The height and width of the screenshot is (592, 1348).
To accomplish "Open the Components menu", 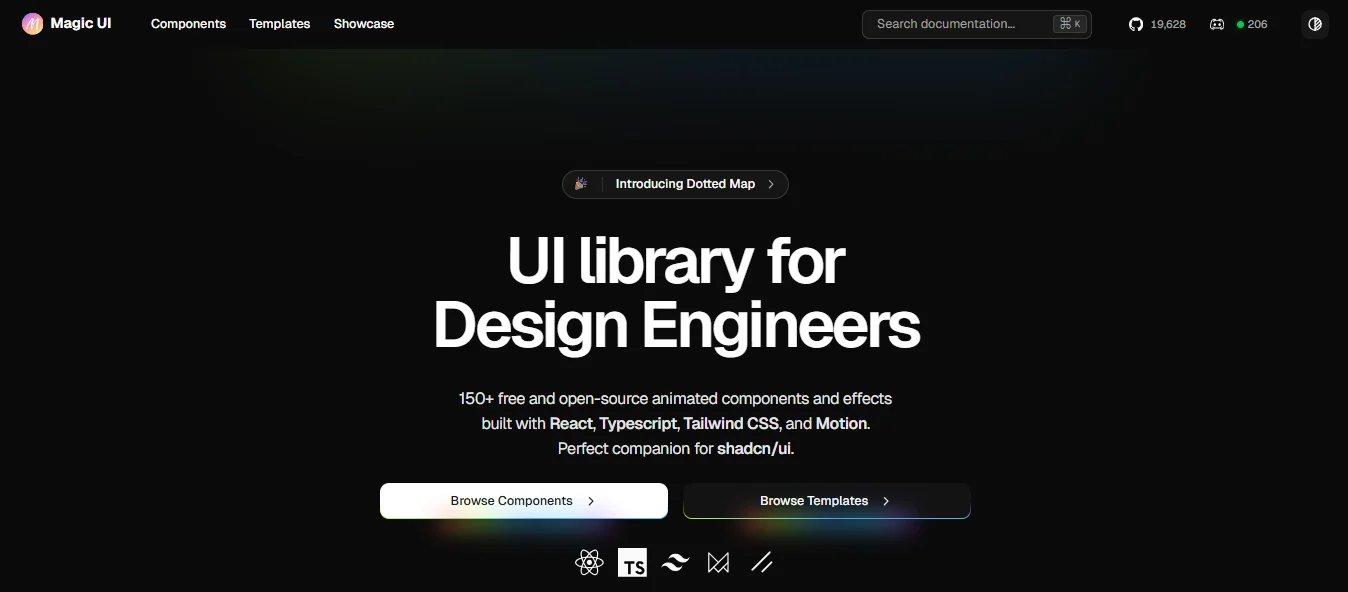I will click(x=188, y=23).
